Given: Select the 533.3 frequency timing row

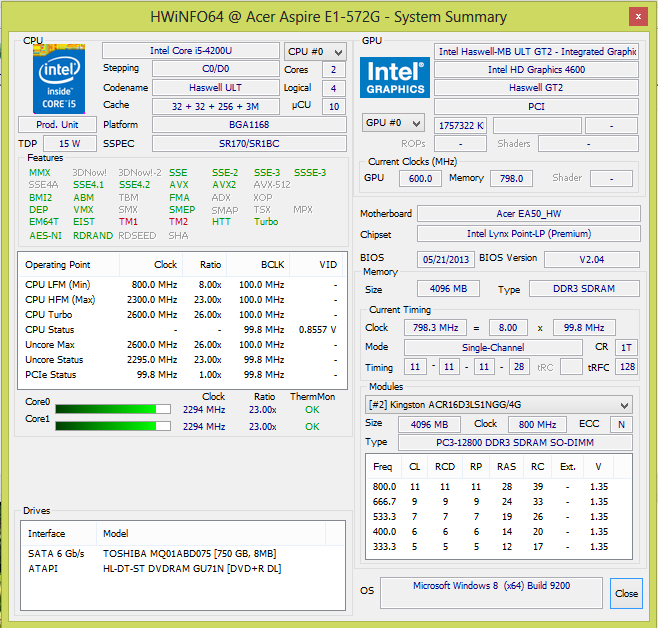Looking at the screenshot, I should [x=499, y=517].
